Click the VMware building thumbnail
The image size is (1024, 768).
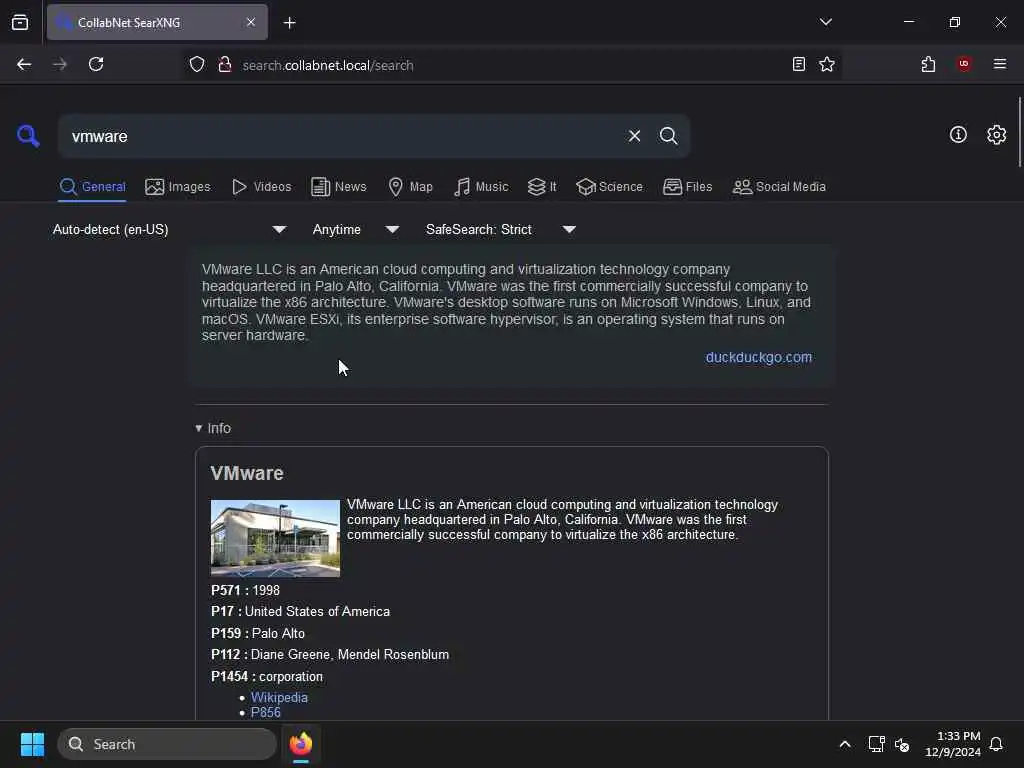[x=275, y=538]
